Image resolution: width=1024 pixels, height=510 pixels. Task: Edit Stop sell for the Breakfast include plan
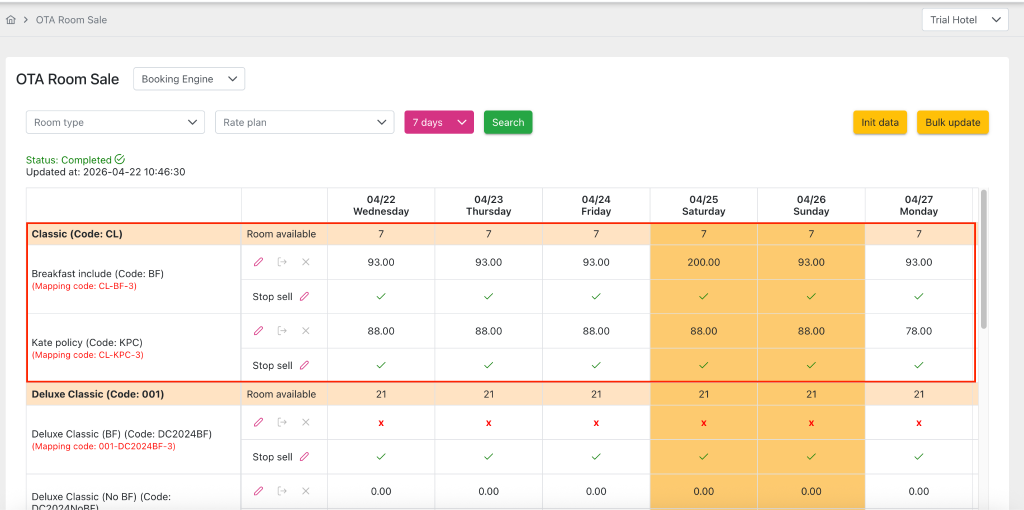tap(304, 296)
